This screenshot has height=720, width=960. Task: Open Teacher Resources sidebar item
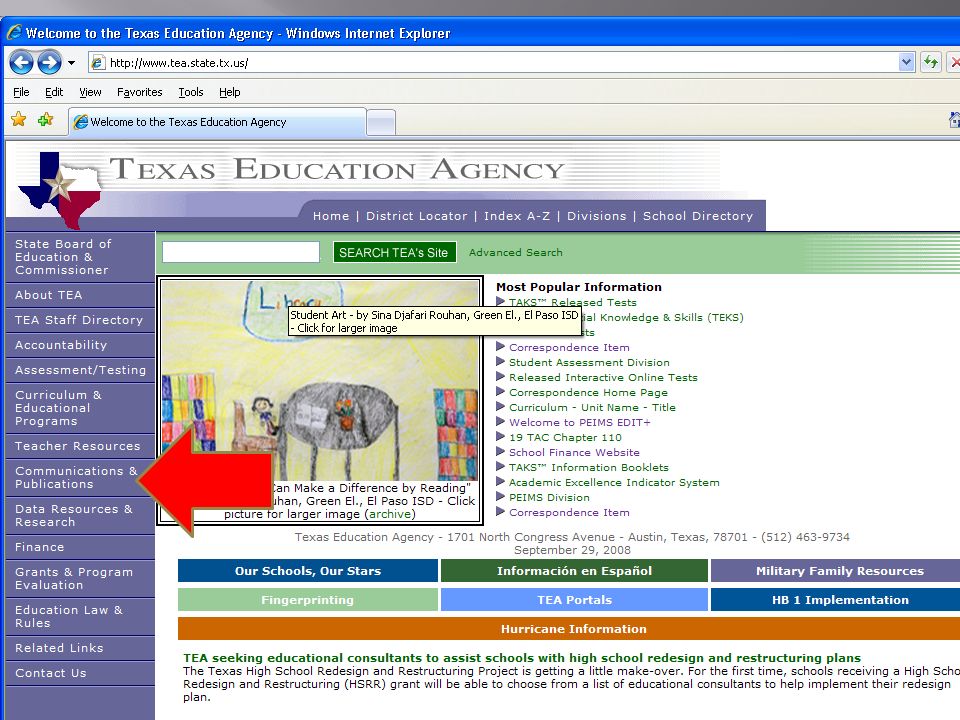[80, 446]
